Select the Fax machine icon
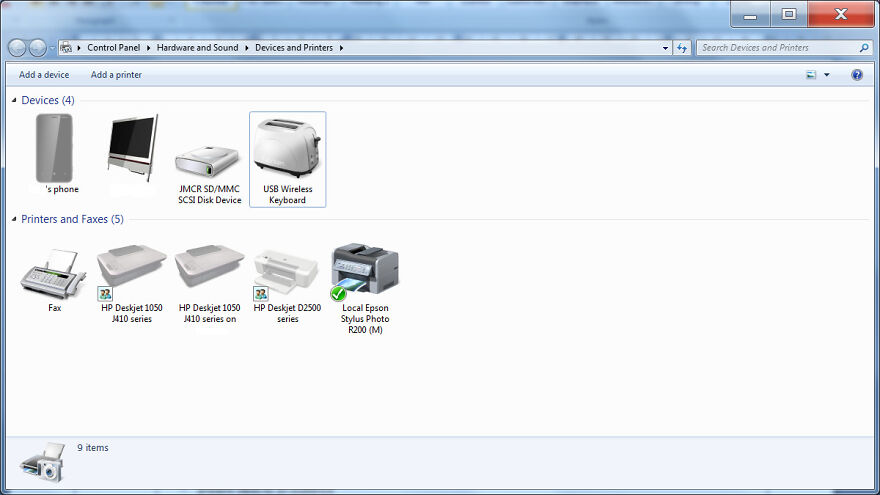880x495 pixels. [x=54, y=274]
